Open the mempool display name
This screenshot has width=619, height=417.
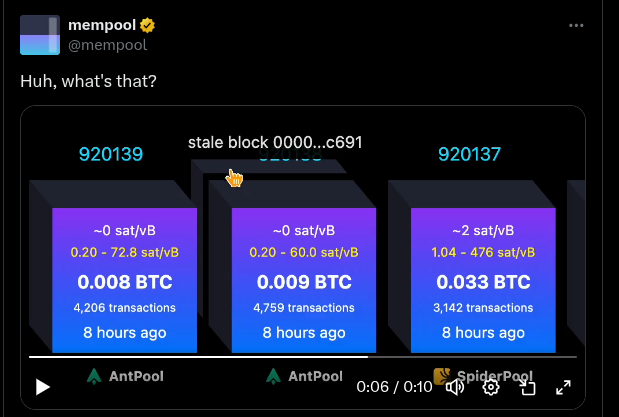[x=101, y=25]
